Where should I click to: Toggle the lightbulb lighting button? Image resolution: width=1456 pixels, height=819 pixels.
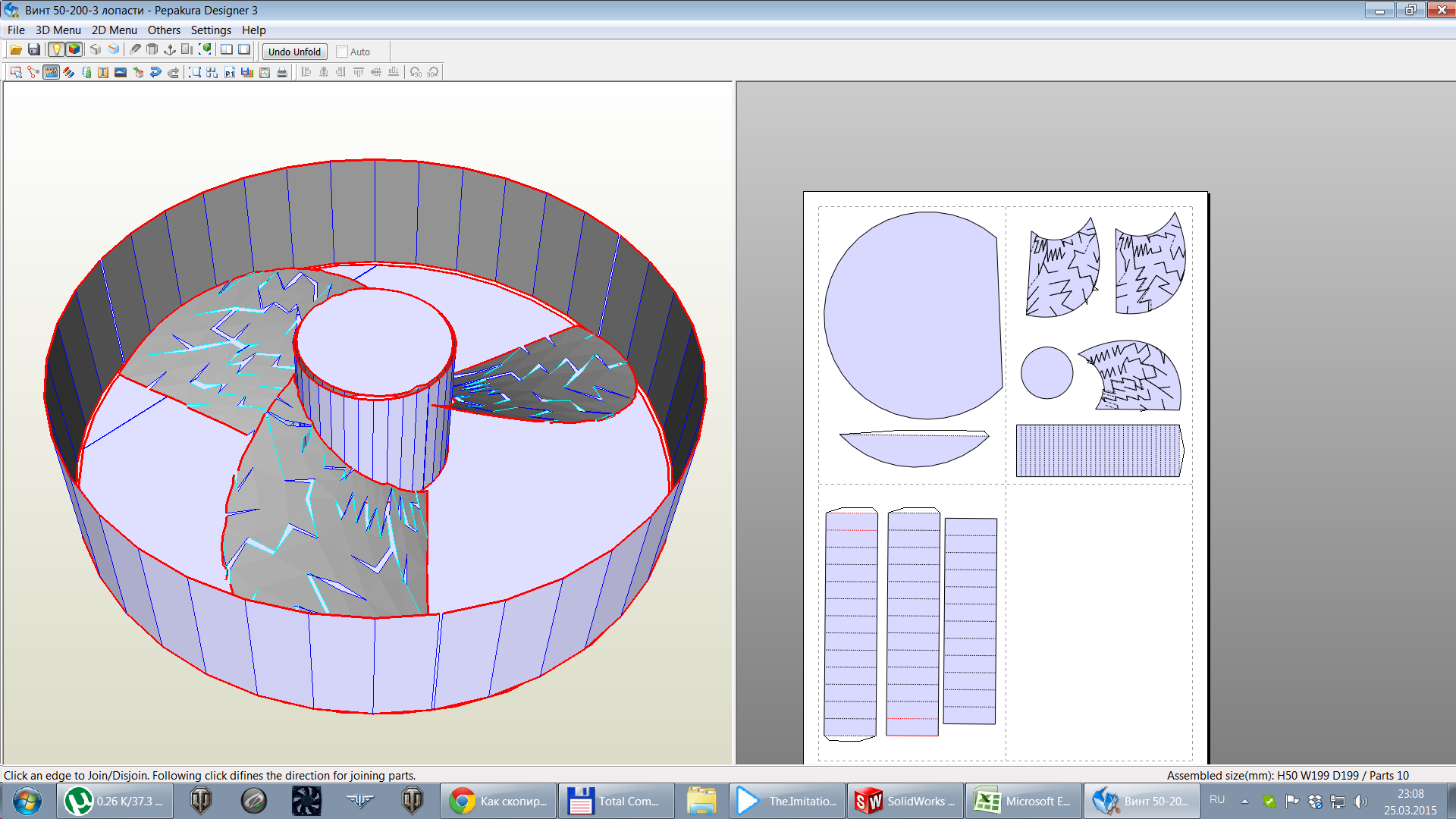click(56, 50)
